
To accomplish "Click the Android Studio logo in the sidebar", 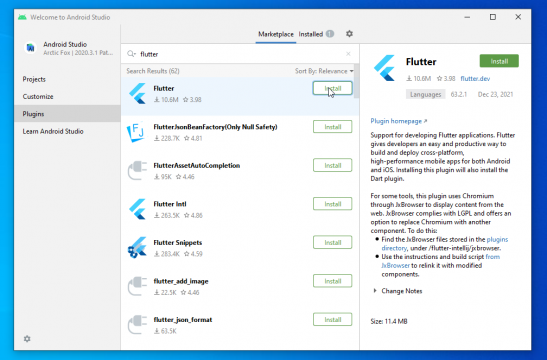I will coord(30,48).
